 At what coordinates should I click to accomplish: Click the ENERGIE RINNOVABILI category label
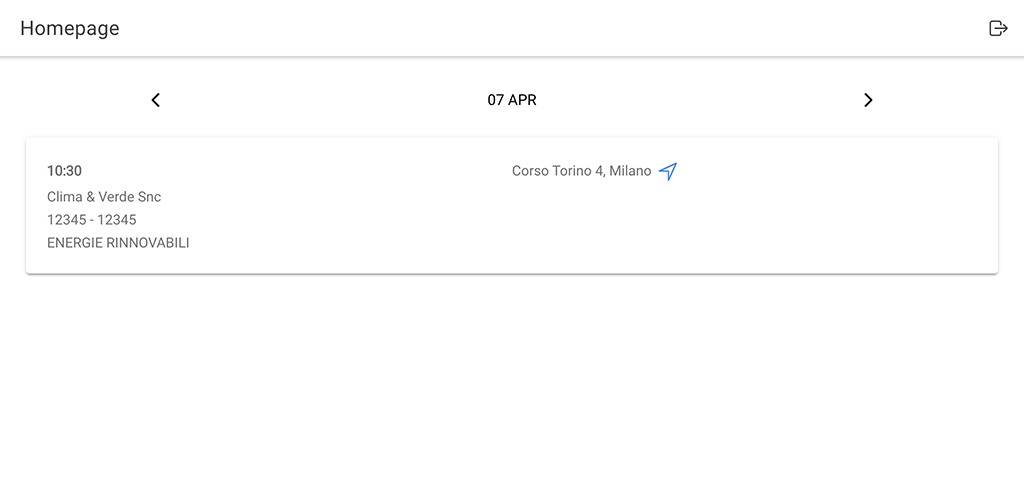point(118,243)
